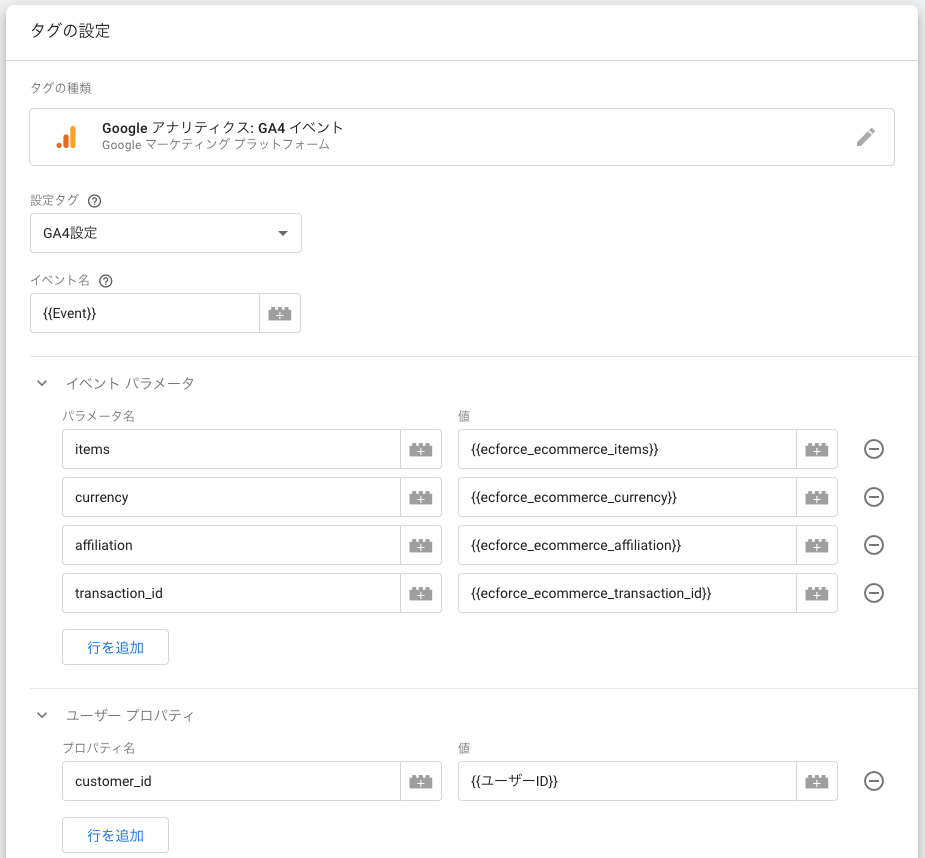
Task: Open the GA4設定 configuration tag dropdown
Action: tap(166, 233)
